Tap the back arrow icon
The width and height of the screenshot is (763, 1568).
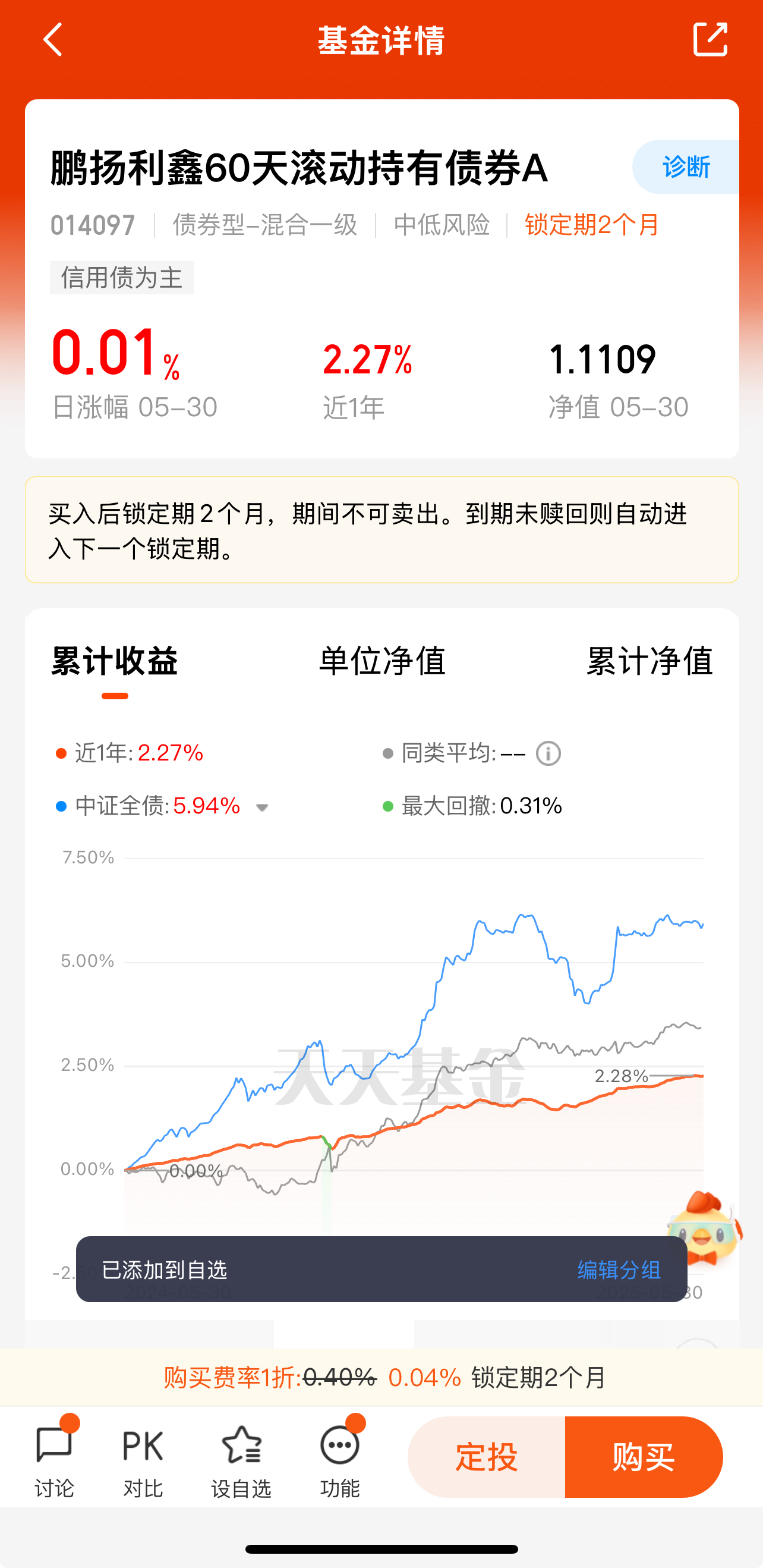53,40
